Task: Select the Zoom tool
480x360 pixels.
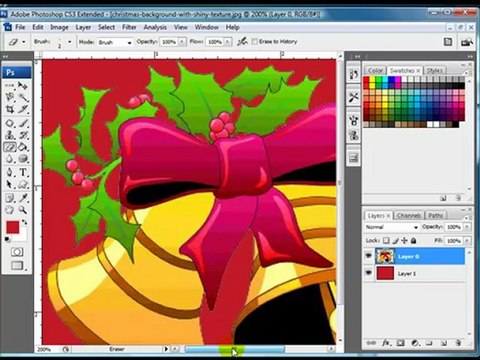Action: tap(23, 210)
